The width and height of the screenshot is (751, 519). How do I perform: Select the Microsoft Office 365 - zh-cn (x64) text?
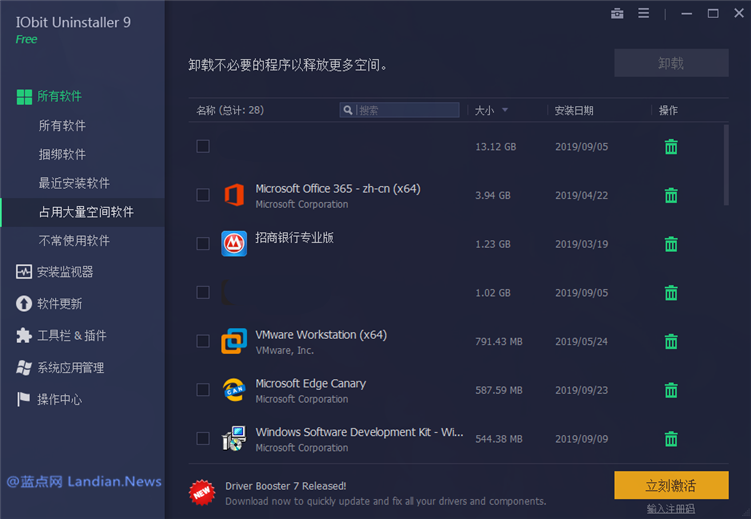[338, 189]
